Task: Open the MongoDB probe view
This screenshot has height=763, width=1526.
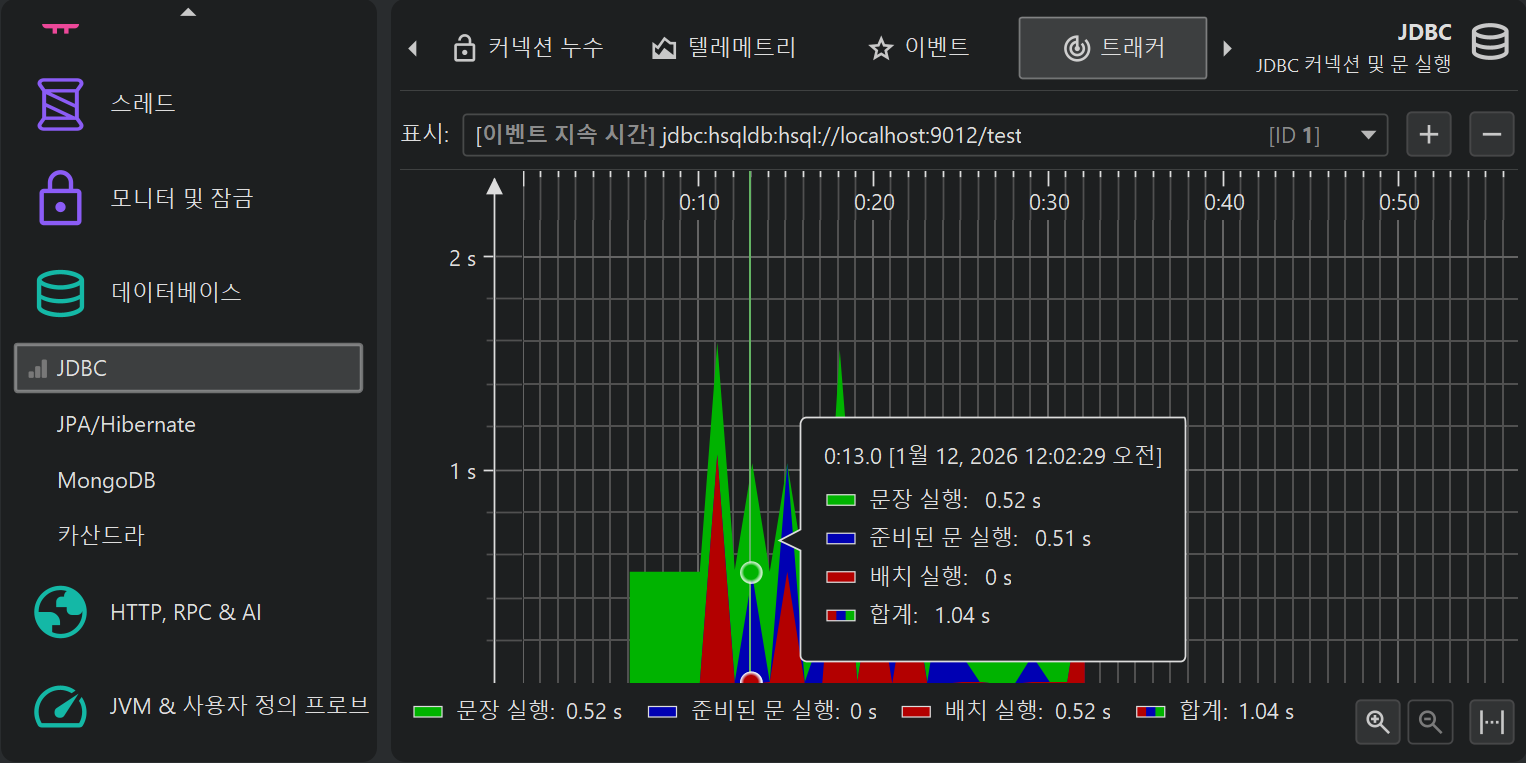Action: [x=107, y=480]
